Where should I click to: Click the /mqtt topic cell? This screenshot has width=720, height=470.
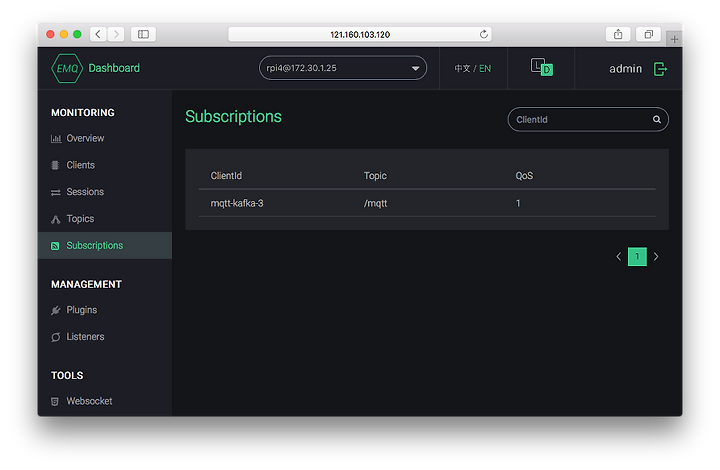point(376,203)
